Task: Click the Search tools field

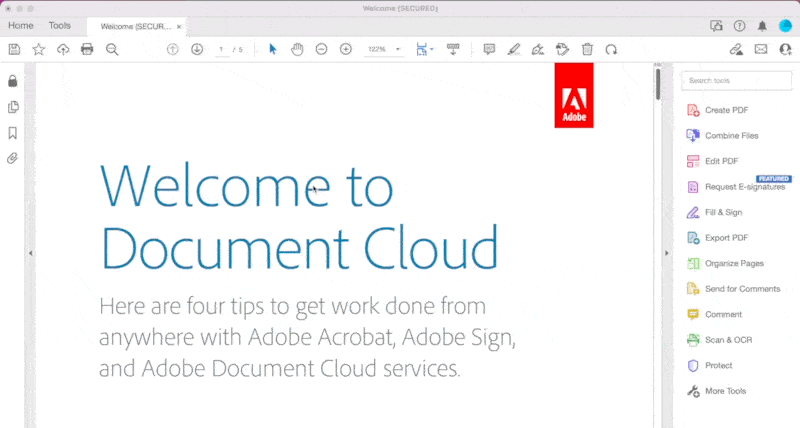Action: click(x=736, y=81)
